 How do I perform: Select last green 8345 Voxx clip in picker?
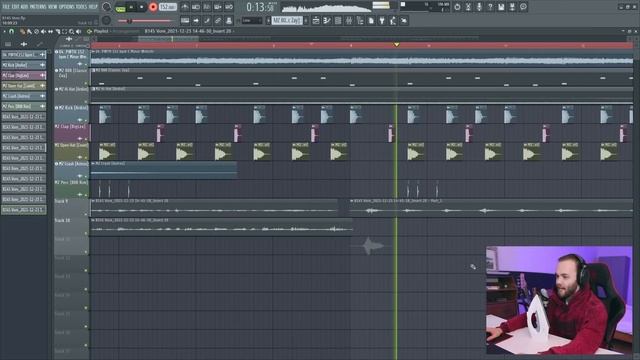(23, 210)
